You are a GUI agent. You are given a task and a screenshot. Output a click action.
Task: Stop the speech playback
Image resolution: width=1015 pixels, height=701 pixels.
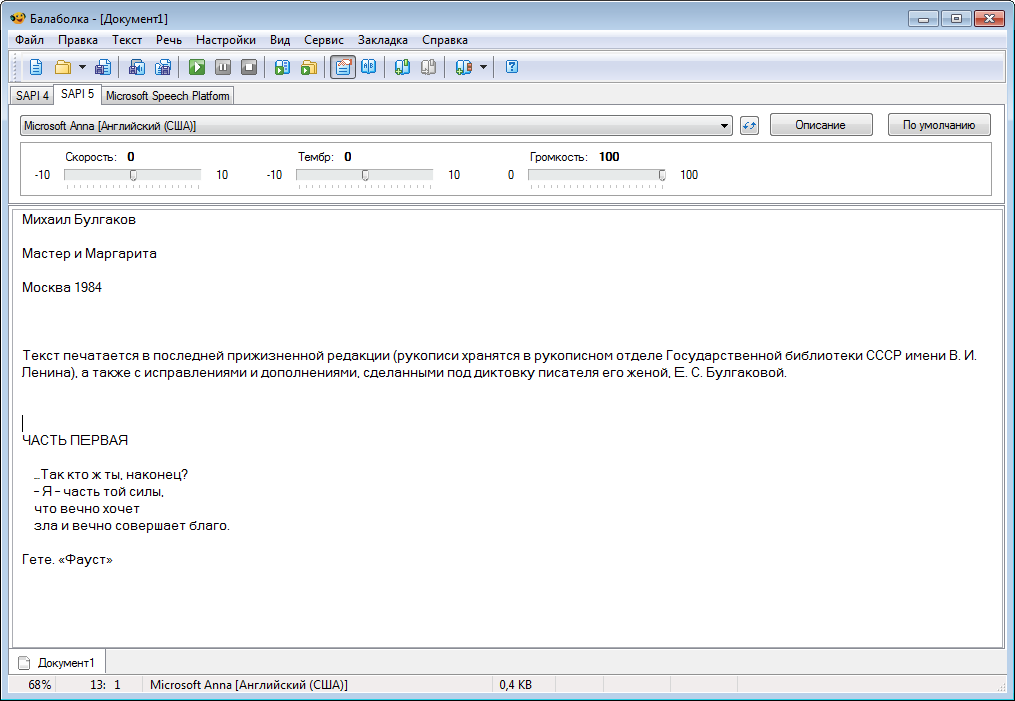[249, 67]
